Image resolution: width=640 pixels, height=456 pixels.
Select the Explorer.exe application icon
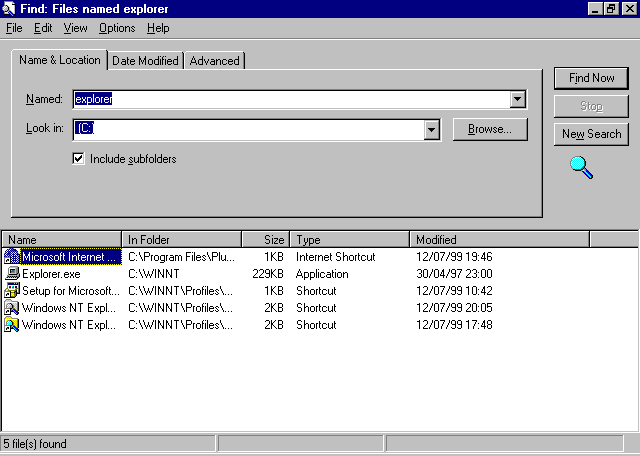(12, 274)
